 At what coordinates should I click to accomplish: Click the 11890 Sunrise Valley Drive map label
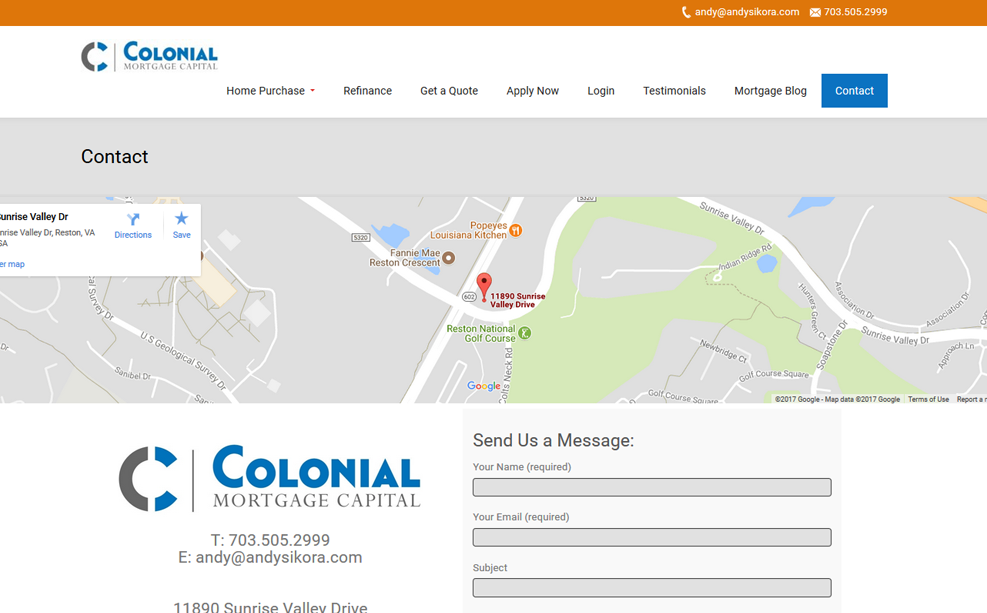[x=517, y=300]
